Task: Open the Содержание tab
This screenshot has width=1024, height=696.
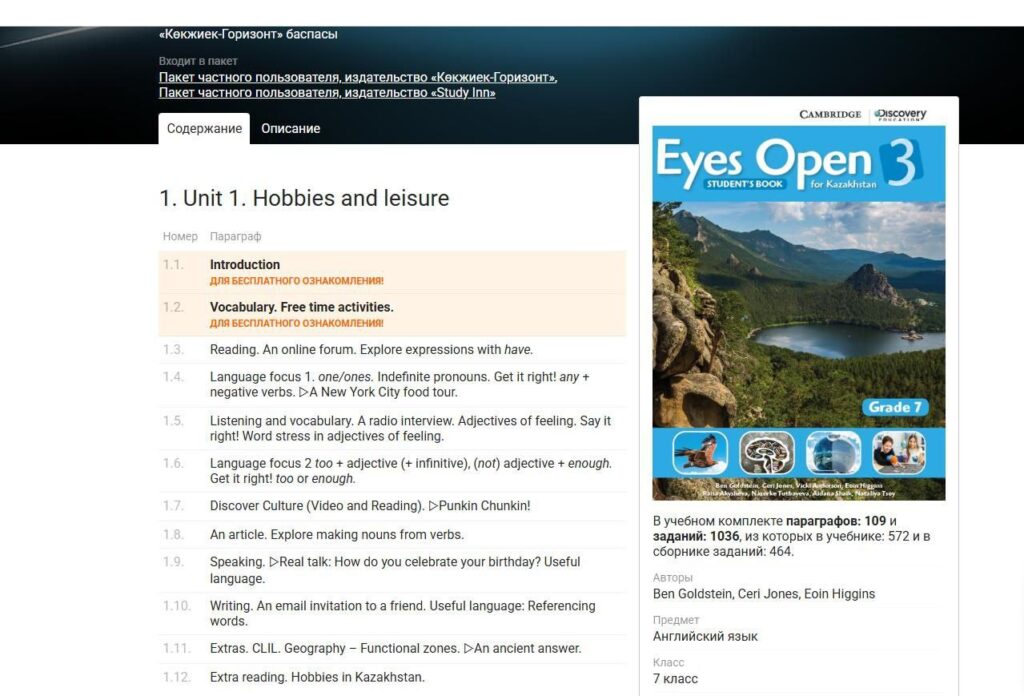Action: [x=204, y=129]
